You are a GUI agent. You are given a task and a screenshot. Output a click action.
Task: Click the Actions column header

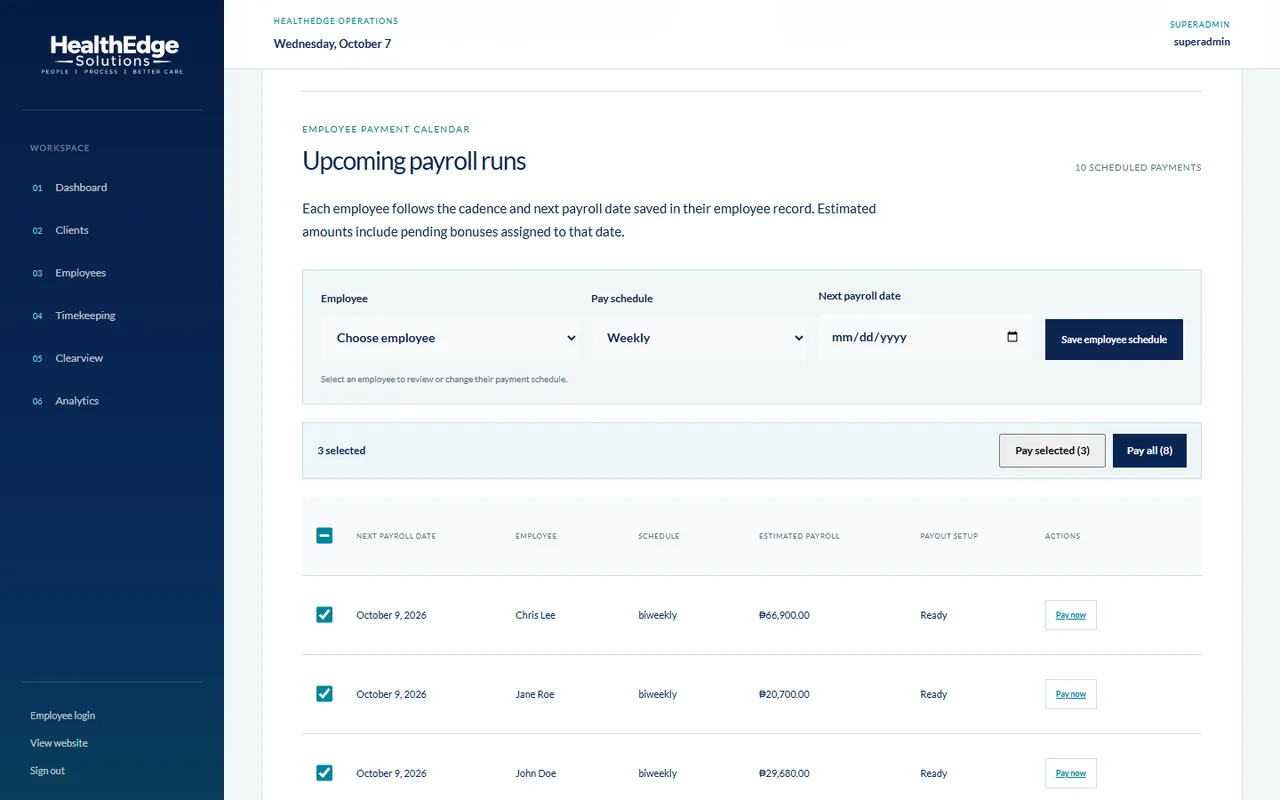click(x=1062, y=536)
